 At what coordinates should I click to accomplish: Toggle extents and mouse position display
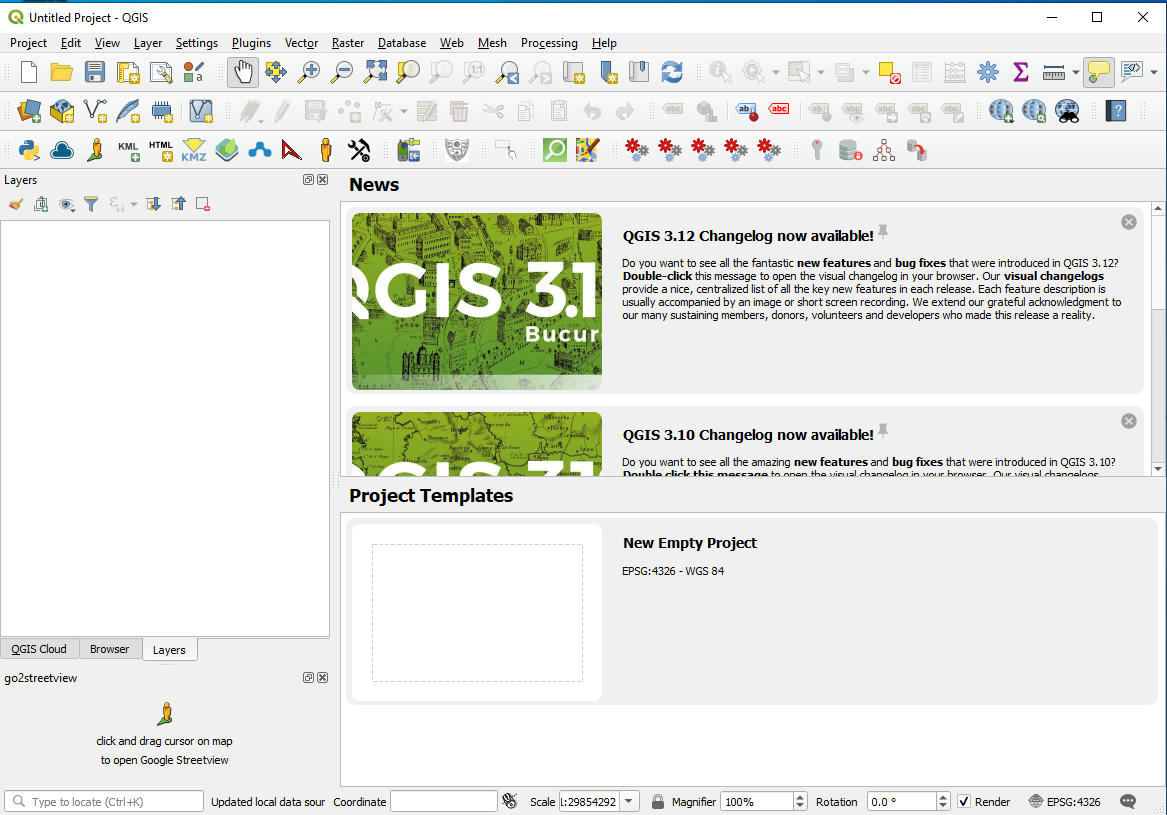(x=510, y=802)
